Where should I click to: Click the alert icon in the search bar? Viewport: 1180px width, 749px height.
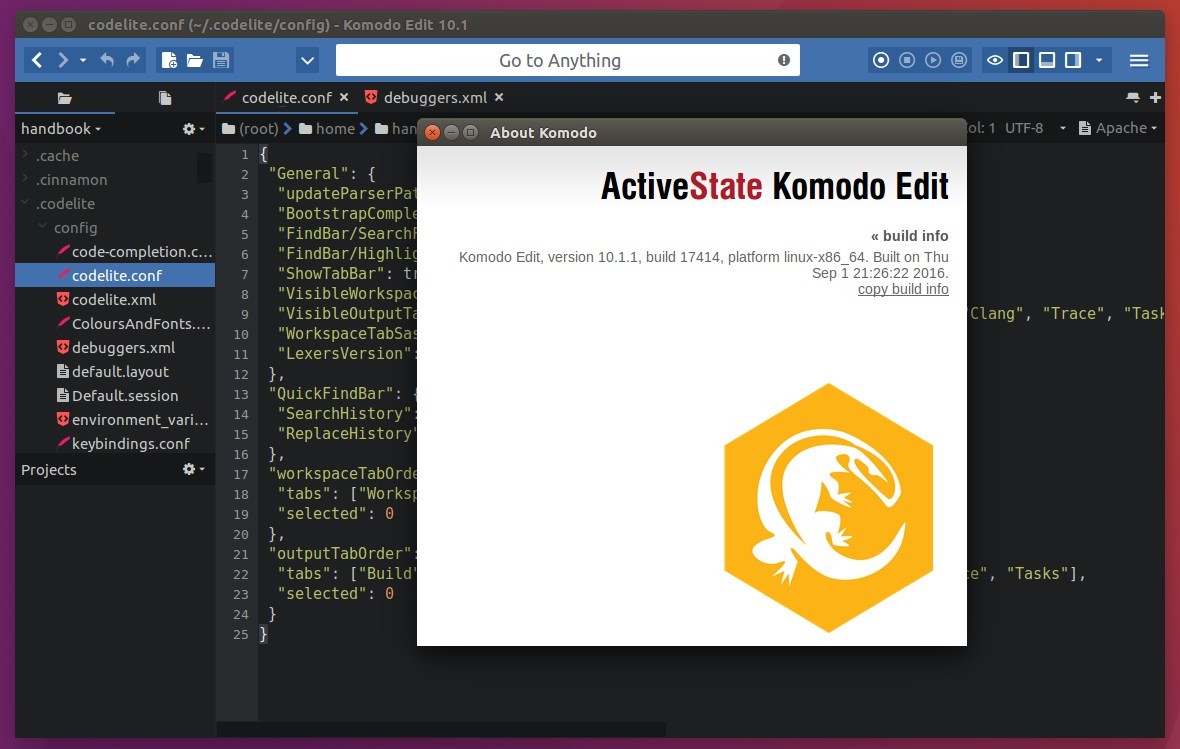pyautogui.click(x=783, y=60)
